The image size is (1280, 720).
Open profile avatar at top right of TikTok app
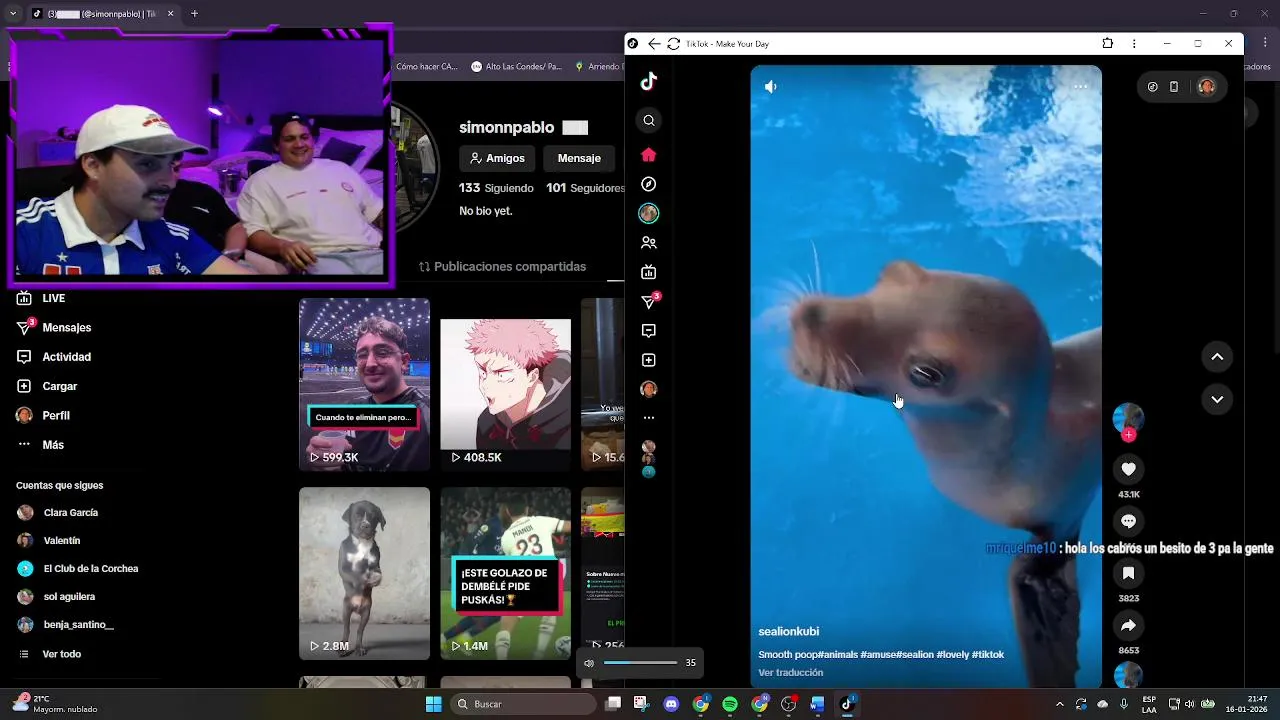1206,87
